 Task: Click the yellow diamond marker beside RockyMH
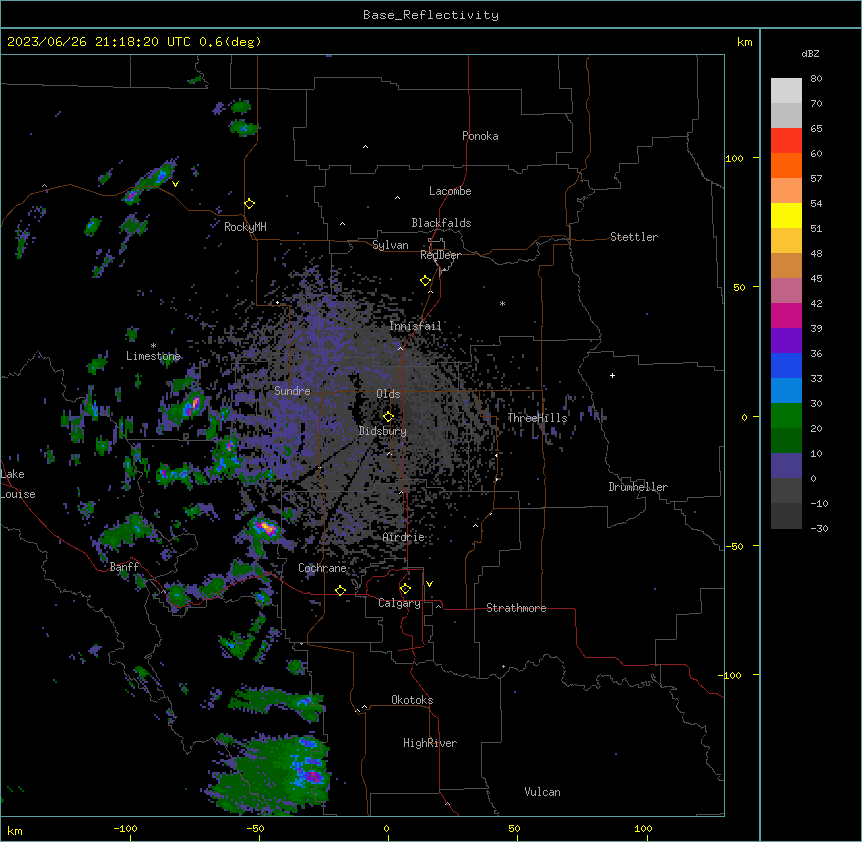coord(250,203)
